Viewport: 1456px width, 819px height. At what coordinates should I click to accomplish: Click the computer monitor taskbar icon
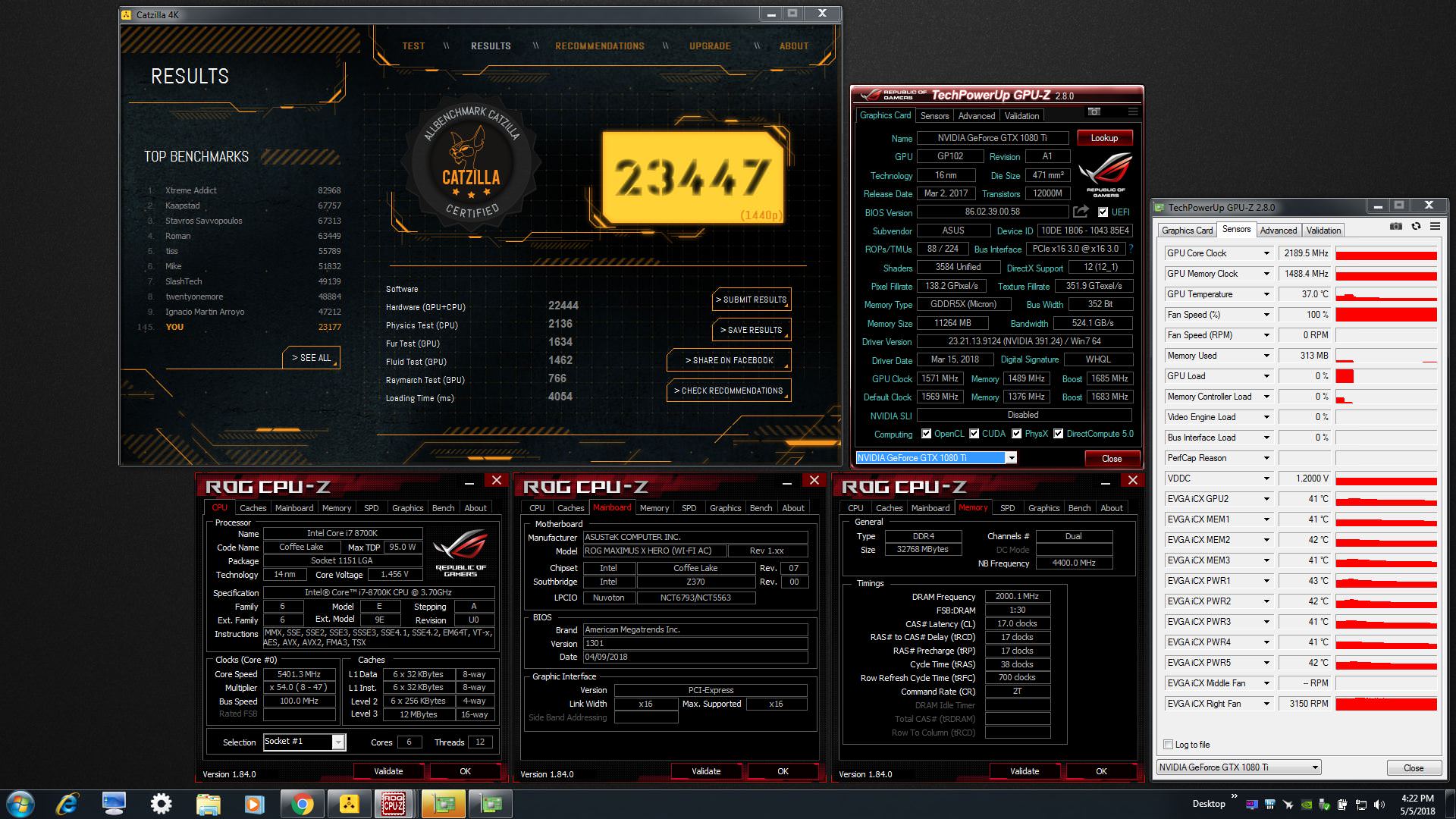click(114, 804)
